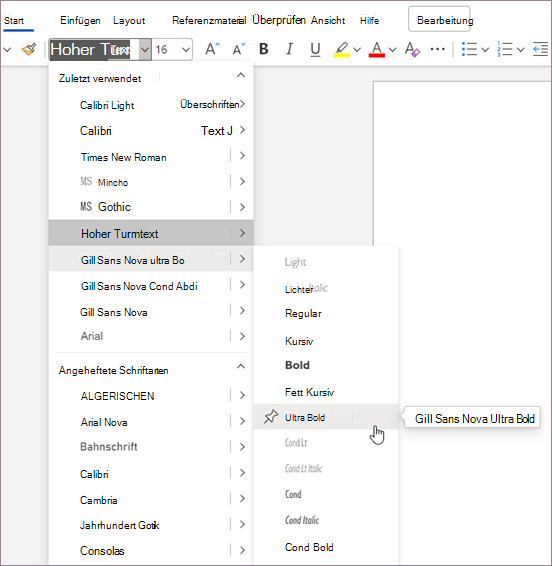Expand the Arial Nova submenu arrow

click(x=243, y=421)
